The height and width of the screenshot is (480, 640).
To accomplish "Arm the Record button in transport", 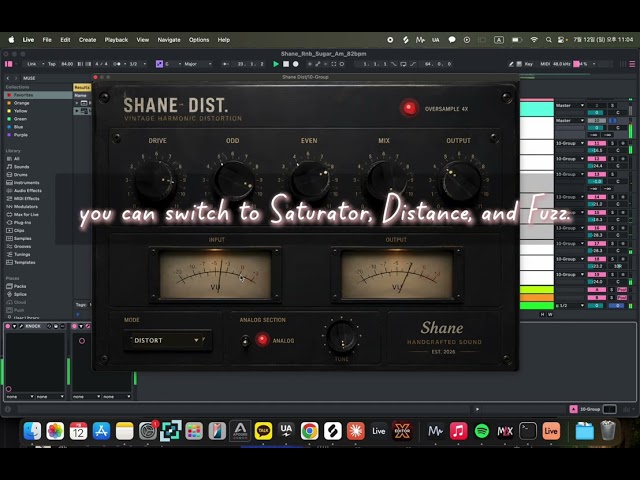I will point(296,64).
